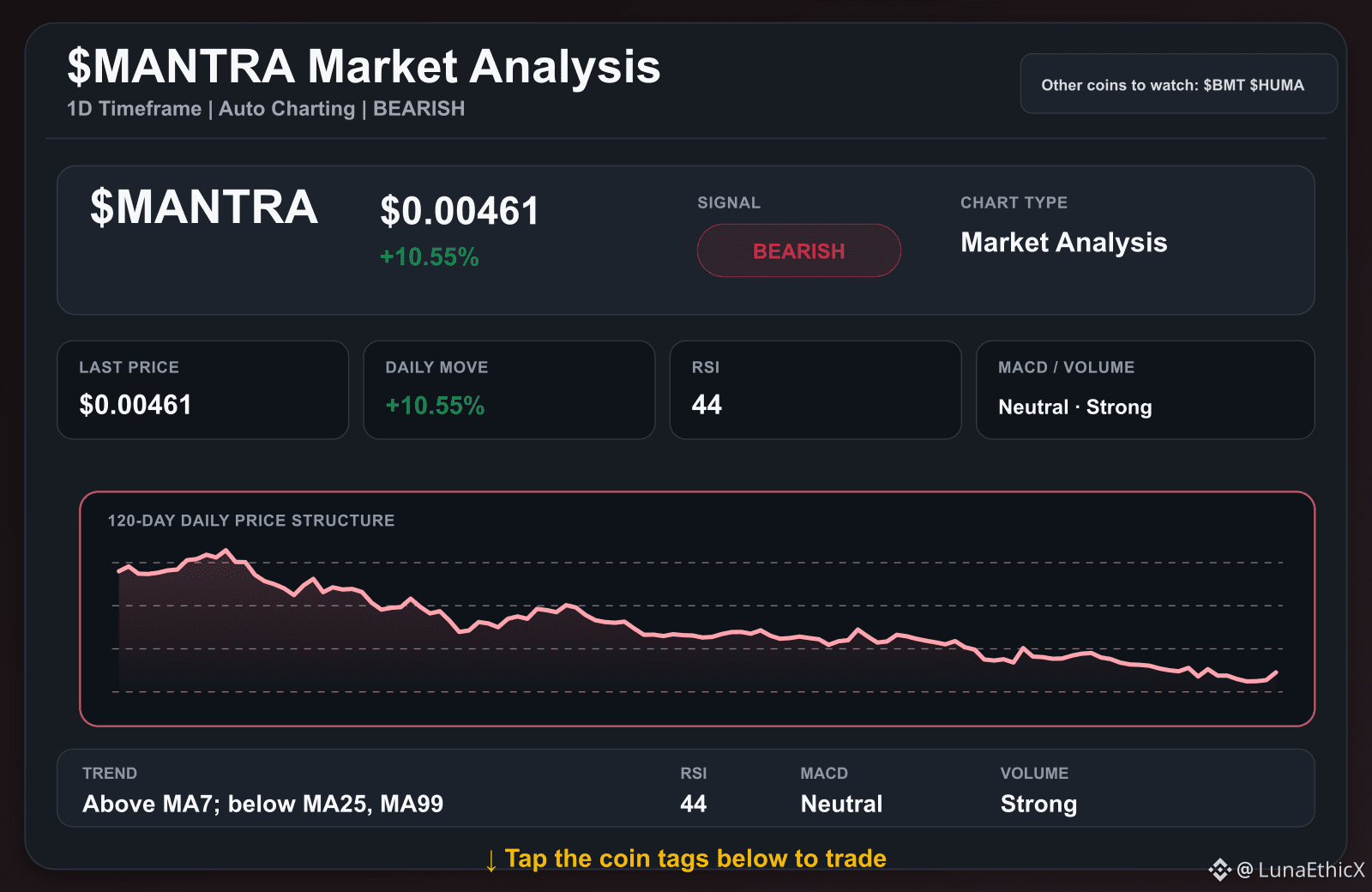Viewport: 1372px width, 892px height.
Task: Click the large $MANTRA ticker beside the price
Action: 204,208
